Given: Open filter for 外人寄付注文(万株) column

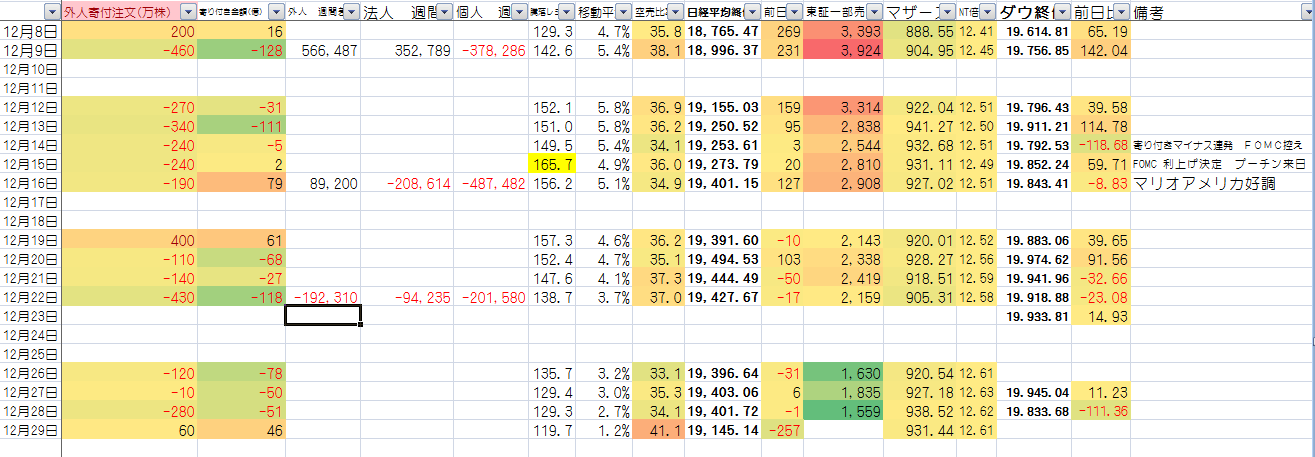Looking at the screenshot, I should pos(188,12).
